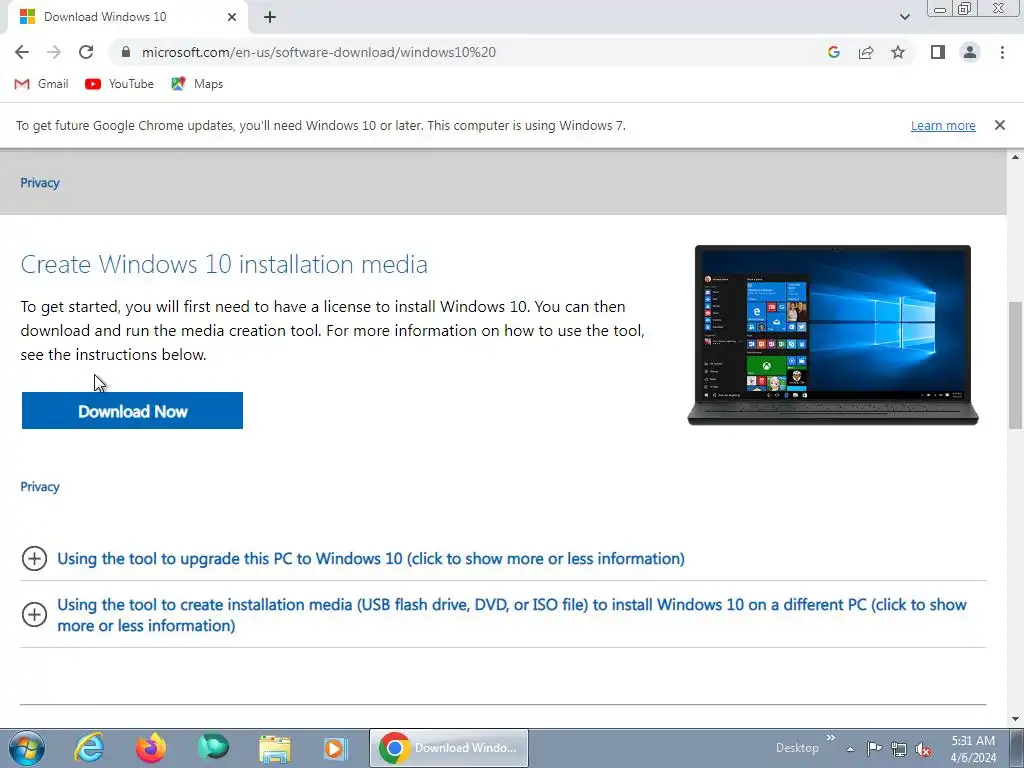Open Windows Media Player on taskbar
This screenshot has width=1024, height=768.
coord(336,748)
